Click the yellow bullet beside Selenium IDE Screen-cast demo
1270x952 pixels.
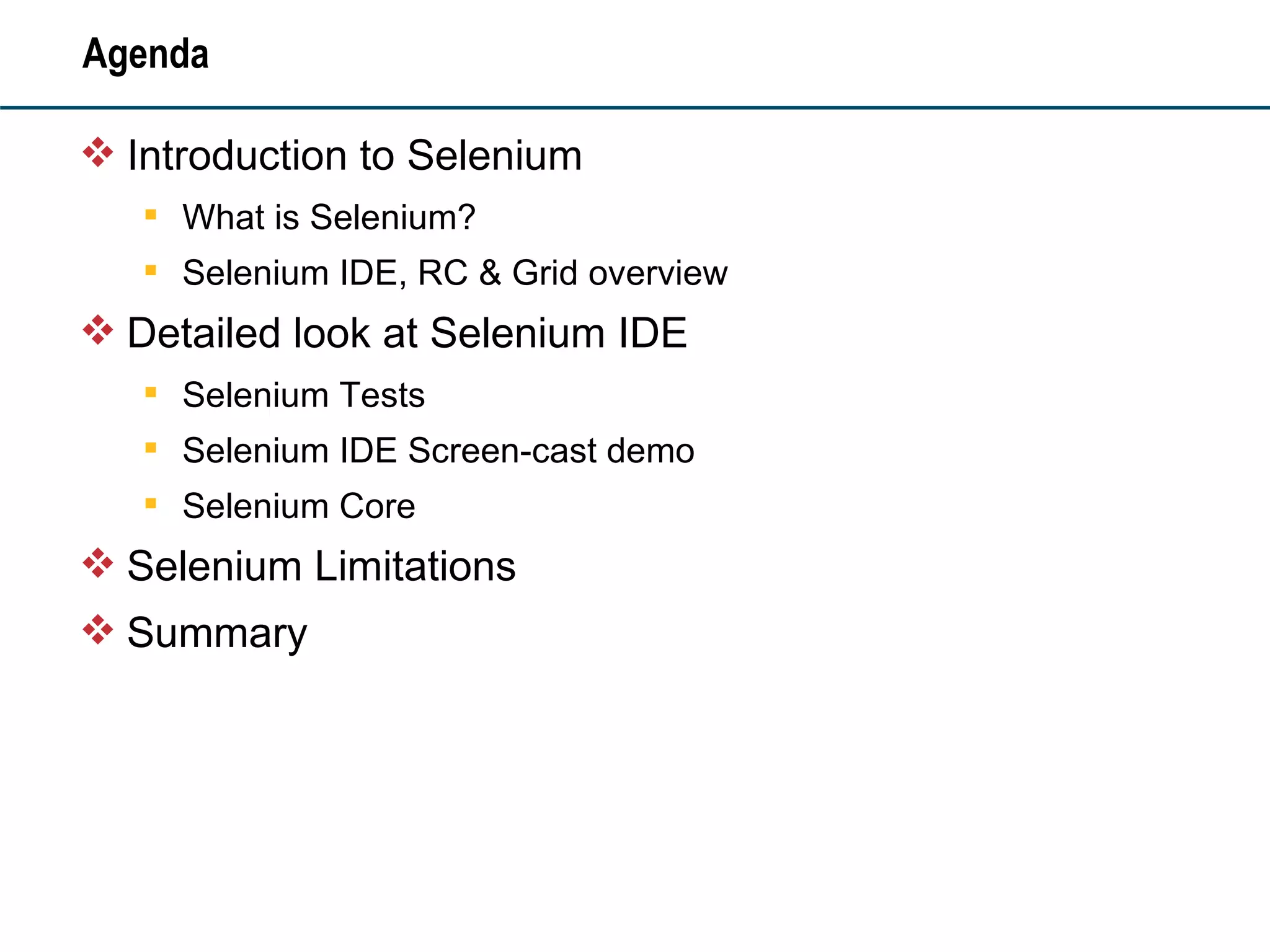pos(151,447)
